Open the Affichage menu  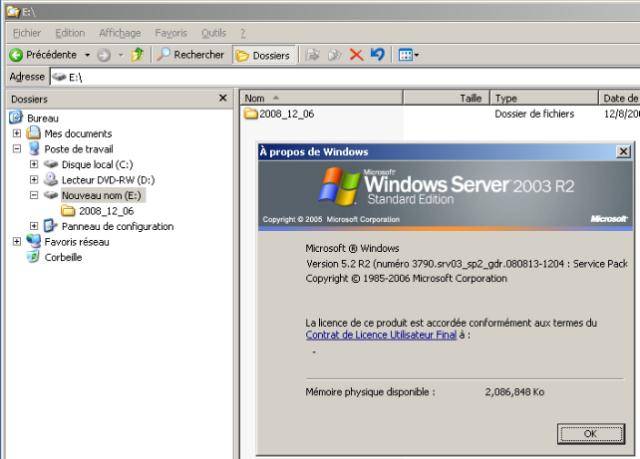pyautogui.click(x=120, y=33)
